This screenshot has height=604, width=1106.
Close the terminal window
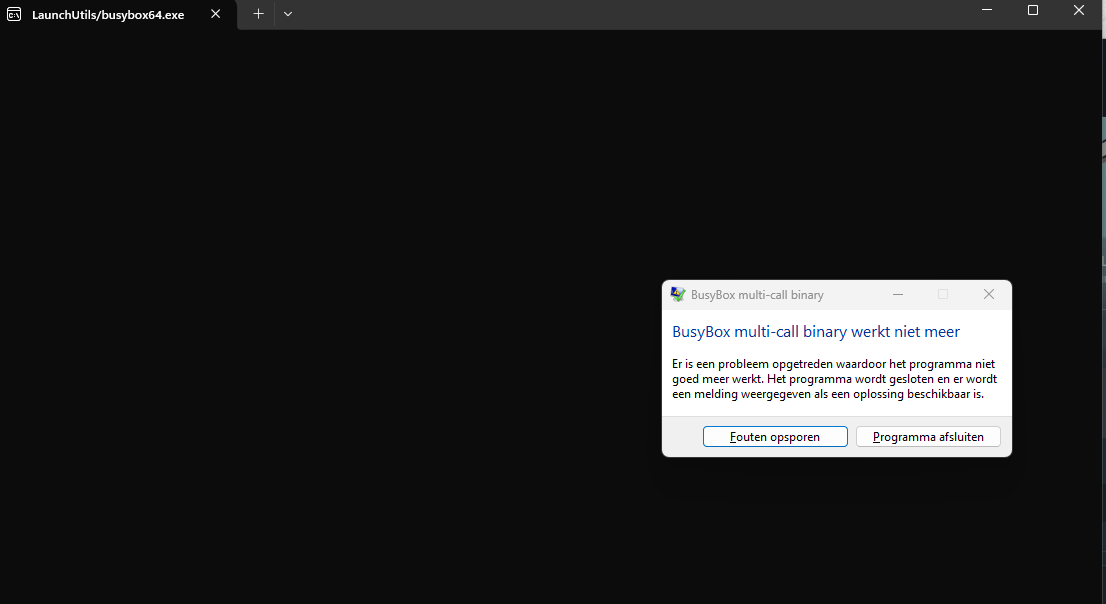click(1078, 10)
